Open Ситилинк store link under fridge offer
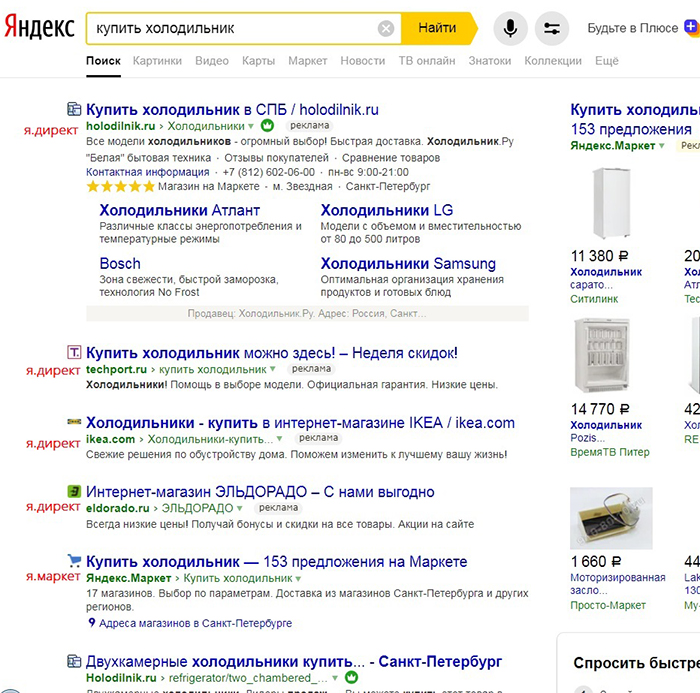This screenshot has height=693, width=700. [594, 299]
